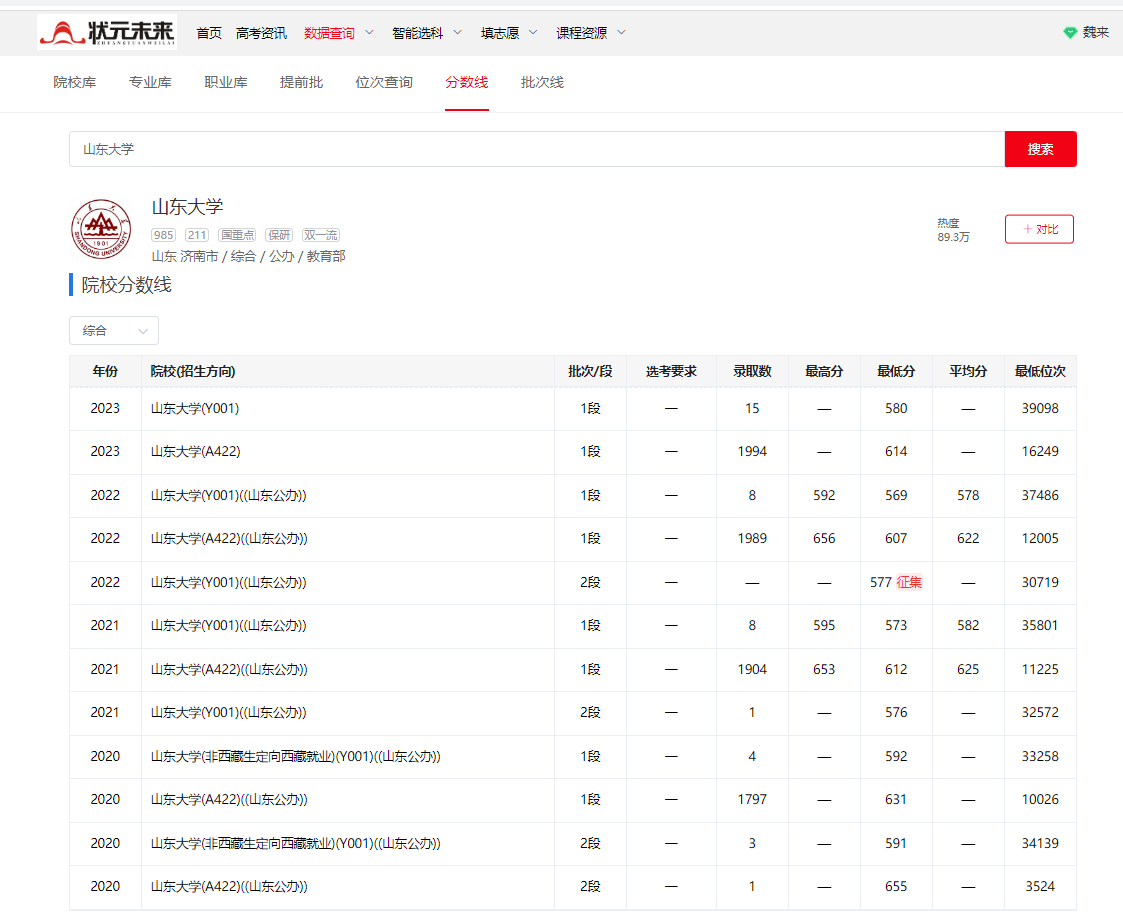The width and height of the screenshot is (1123, 917).
Task: Click the red 搜索 button
Action: (x=1040, y=149)
